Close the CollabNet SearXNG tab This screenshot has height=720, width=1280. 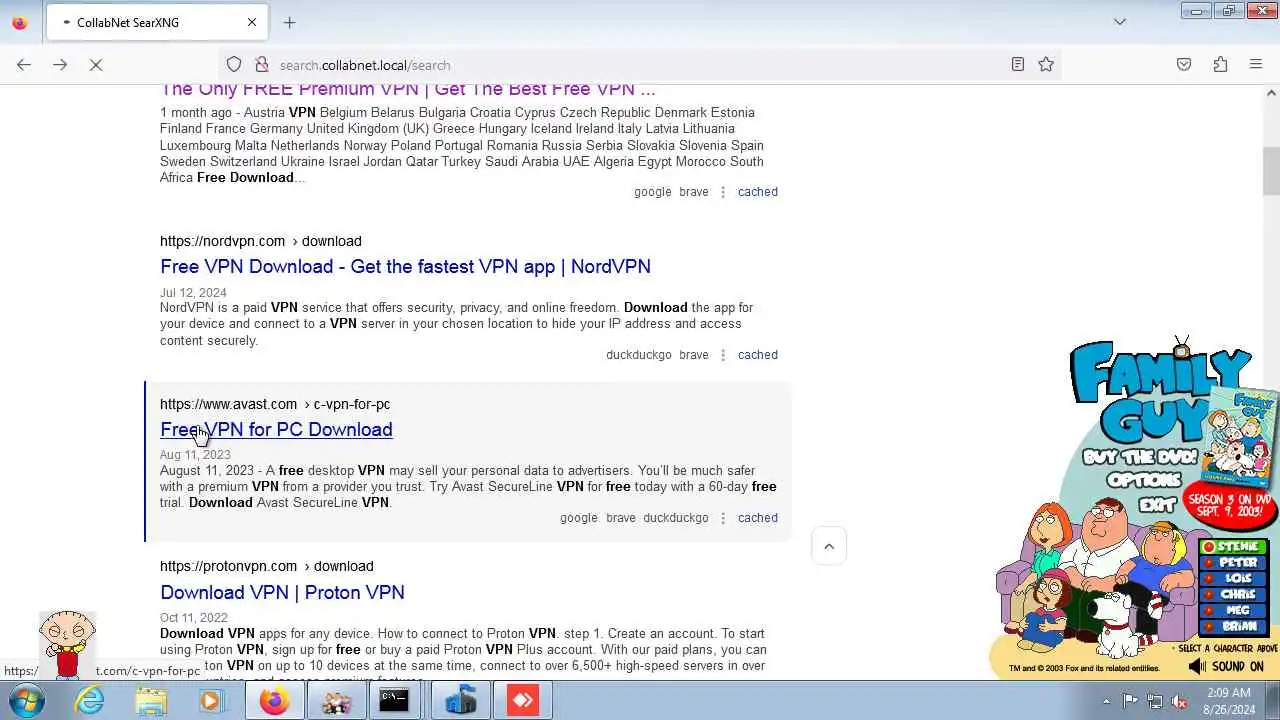click(252, 22)
